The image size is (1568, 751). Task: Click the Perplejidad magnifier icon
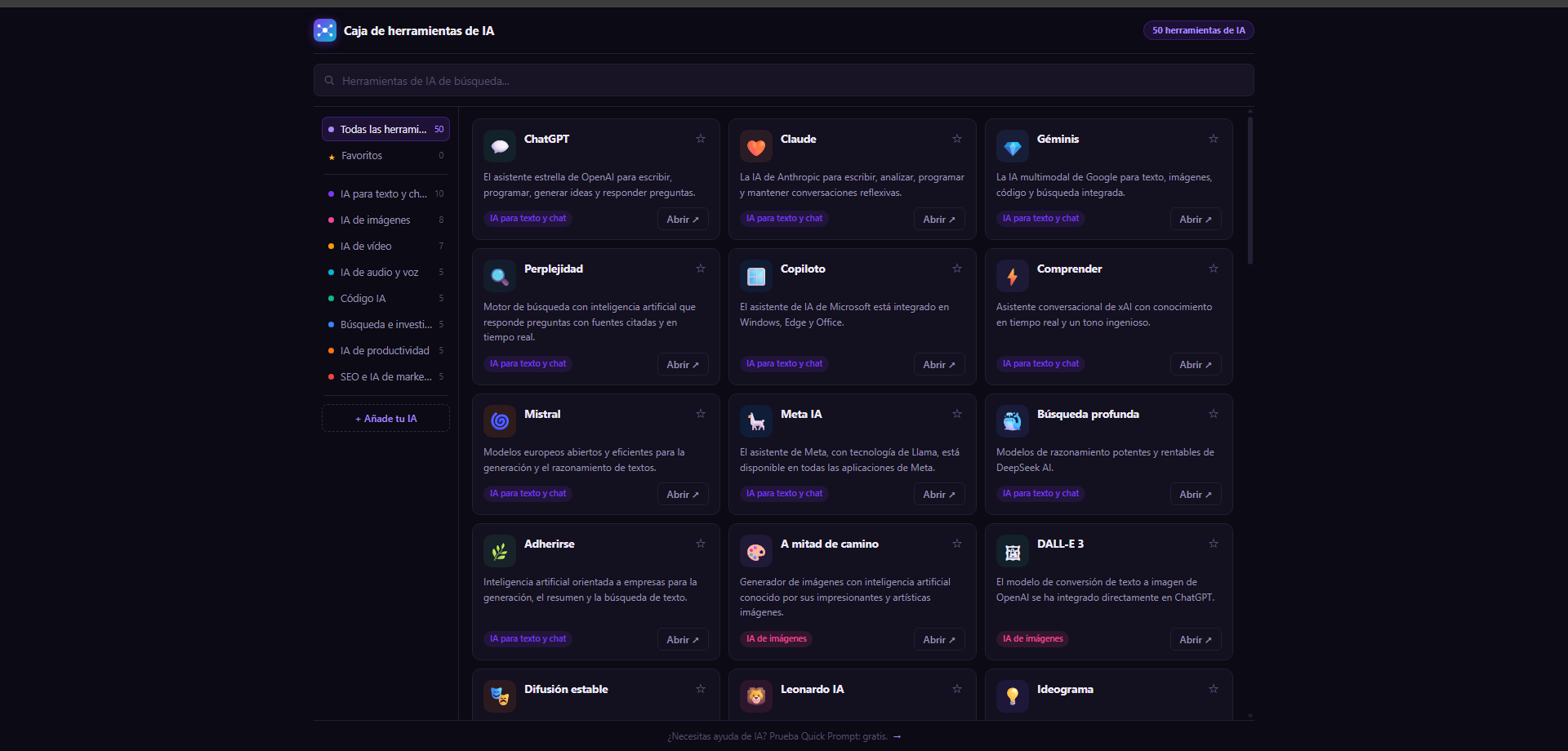click(x=500, y=276)
